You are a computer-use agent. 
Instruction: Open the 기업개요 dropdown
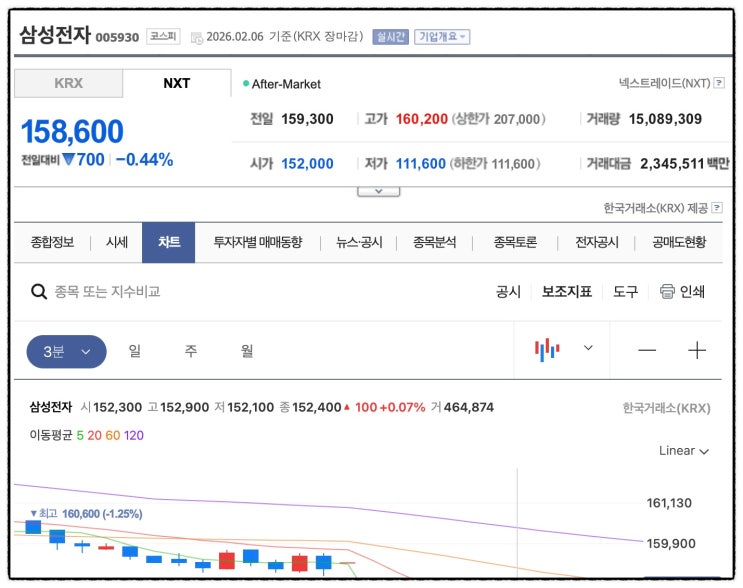[x=442, y=36]
